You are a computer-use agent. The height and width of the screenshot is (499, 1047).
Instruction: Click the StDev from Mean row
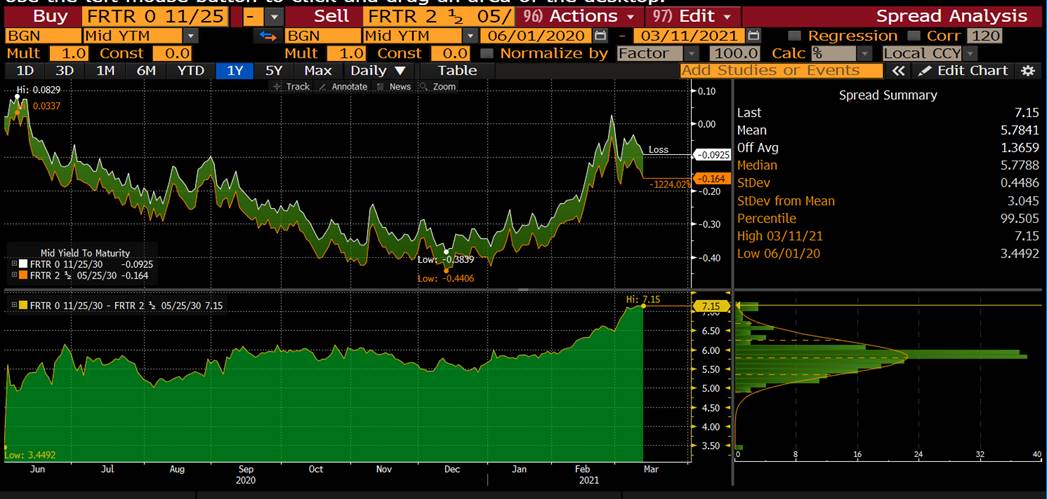888,200
